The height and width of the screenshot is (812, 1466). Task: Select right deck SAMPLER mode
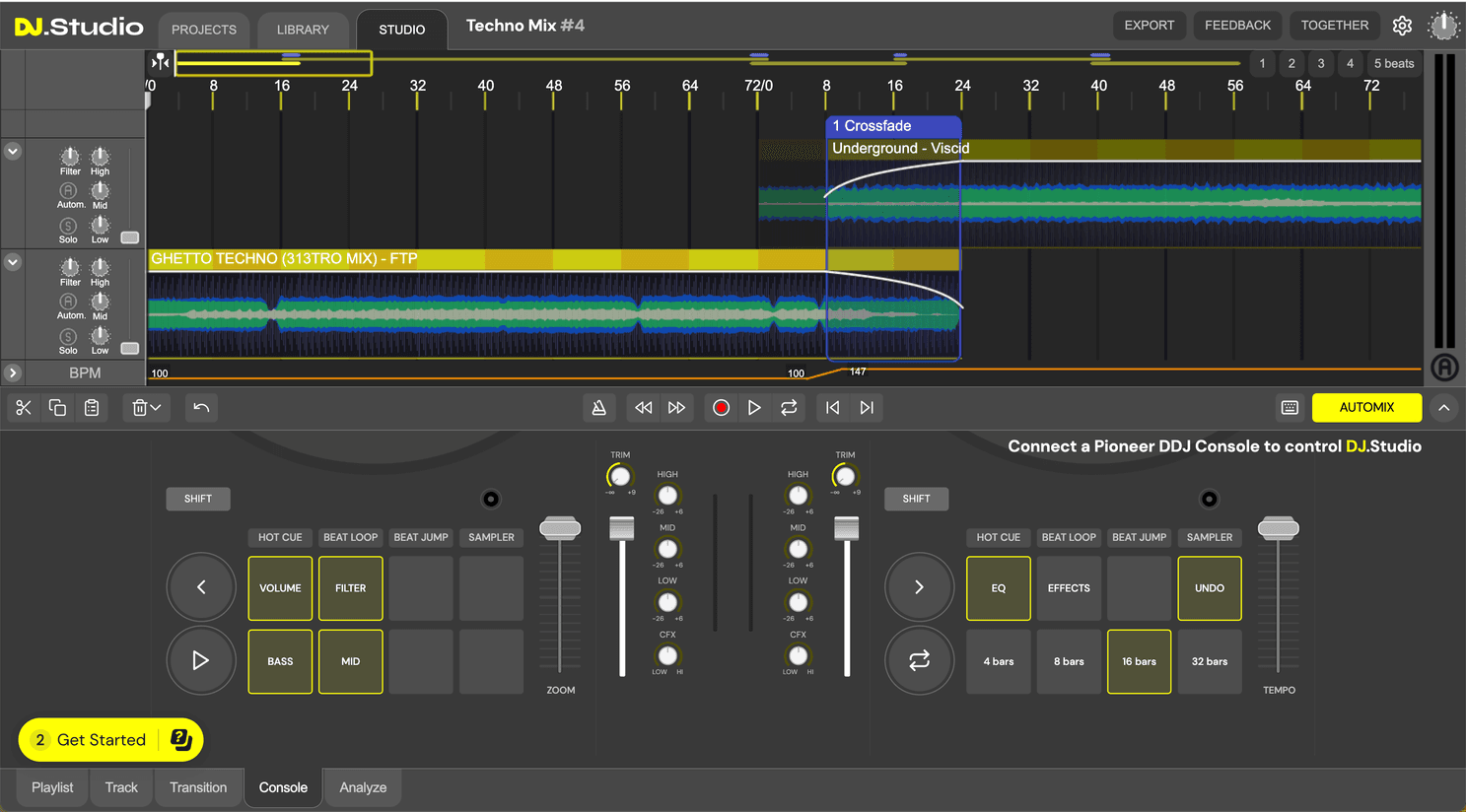coord(1210,537)
